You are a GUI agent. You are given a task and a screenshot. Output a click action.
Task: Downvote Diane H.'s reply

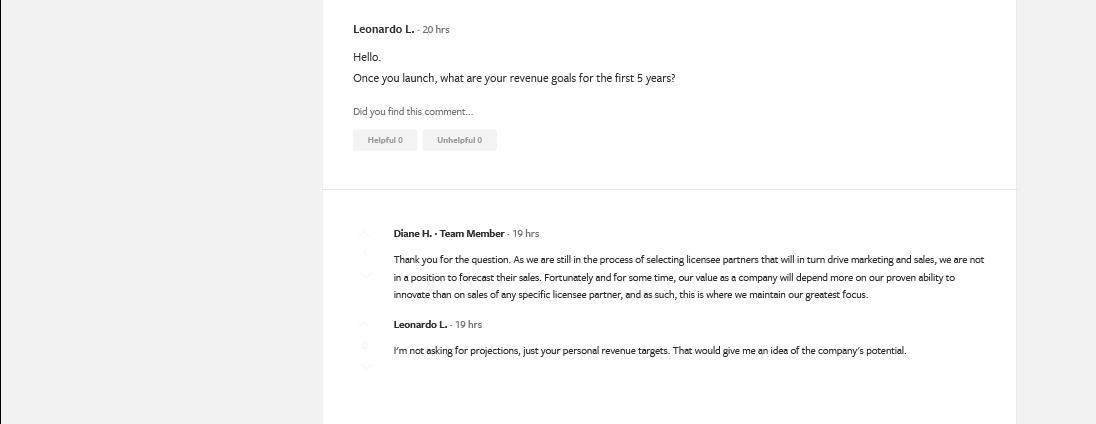coord(364,275)
